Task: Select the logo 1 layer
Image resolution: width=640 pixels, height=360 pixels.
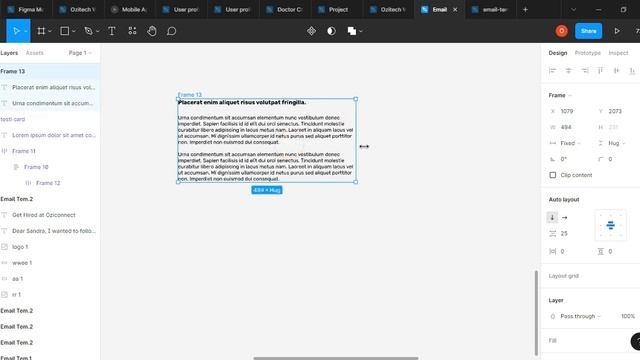Action: (50, 247)
